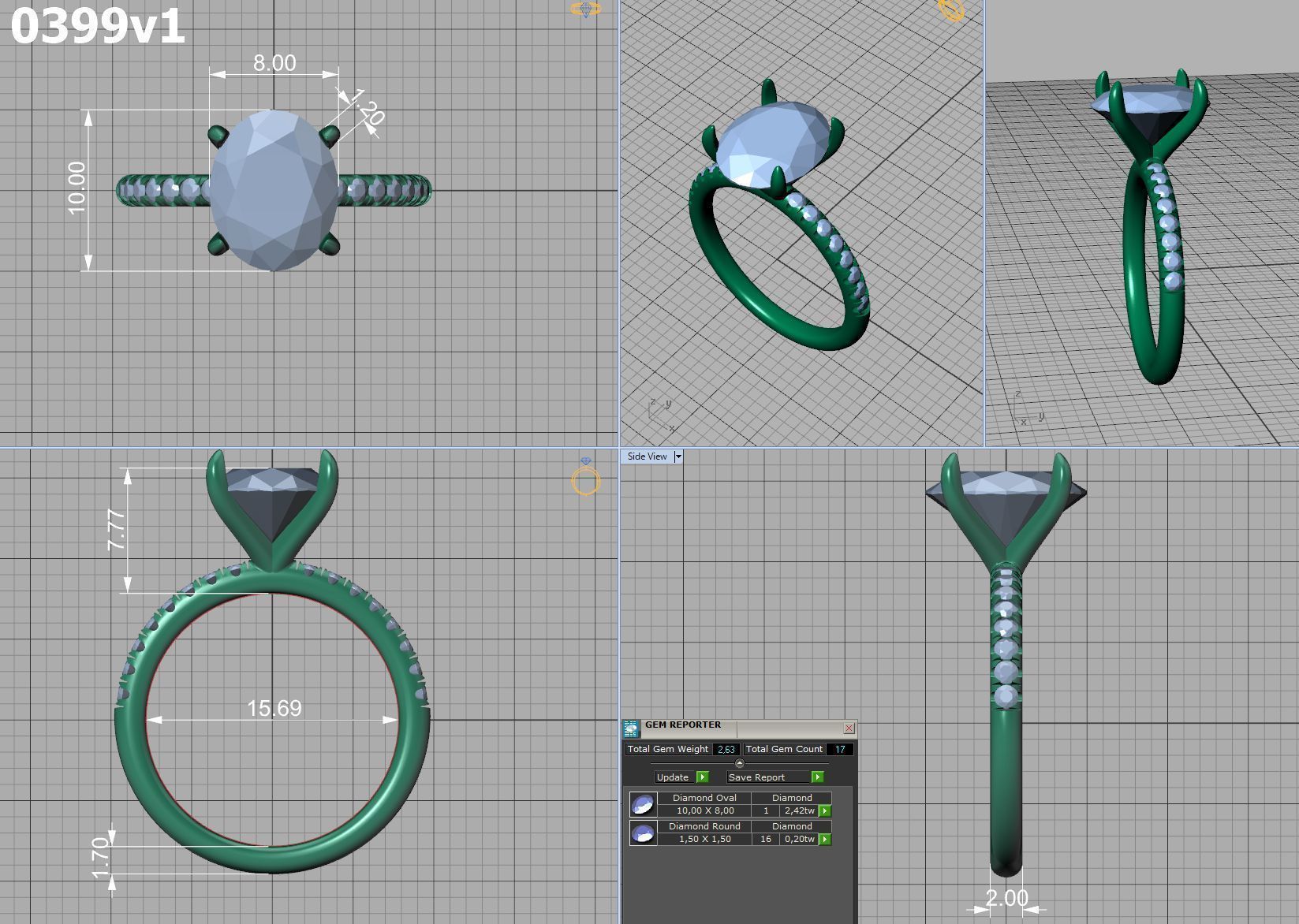Click the Side View viewport title tab
This screenshot has height=924, width=1299.
pyautogui.click(x=647, y=456)
